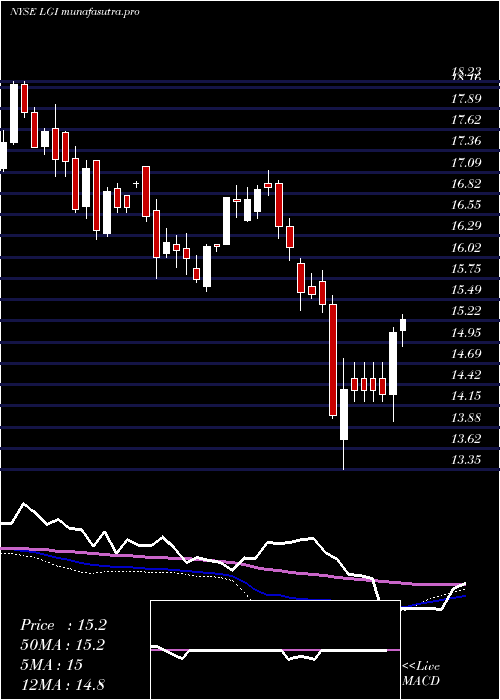
Task: Click the latest white candlestick near 15.22
Action: (x=403, y=325)
